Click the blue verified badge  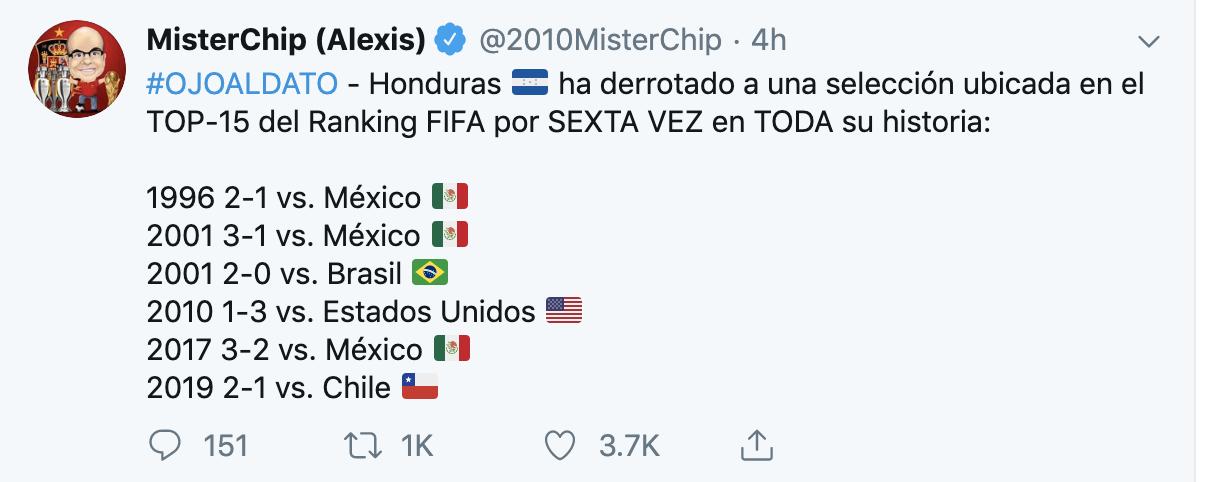pyautogui.click(x=452, y=40)
